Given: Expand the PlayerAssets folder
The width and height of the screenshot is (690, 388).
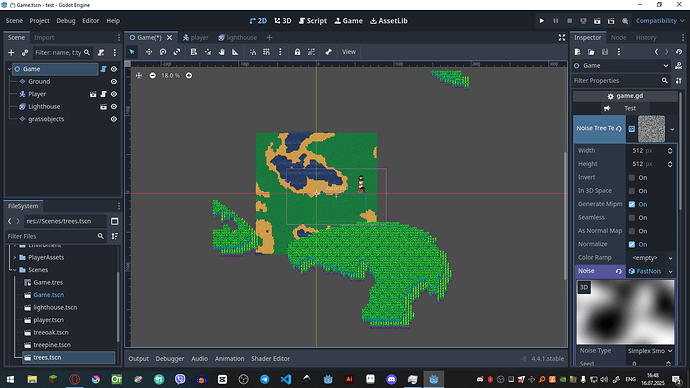Looking at the screenshot, I should click(x=15, y=257).
